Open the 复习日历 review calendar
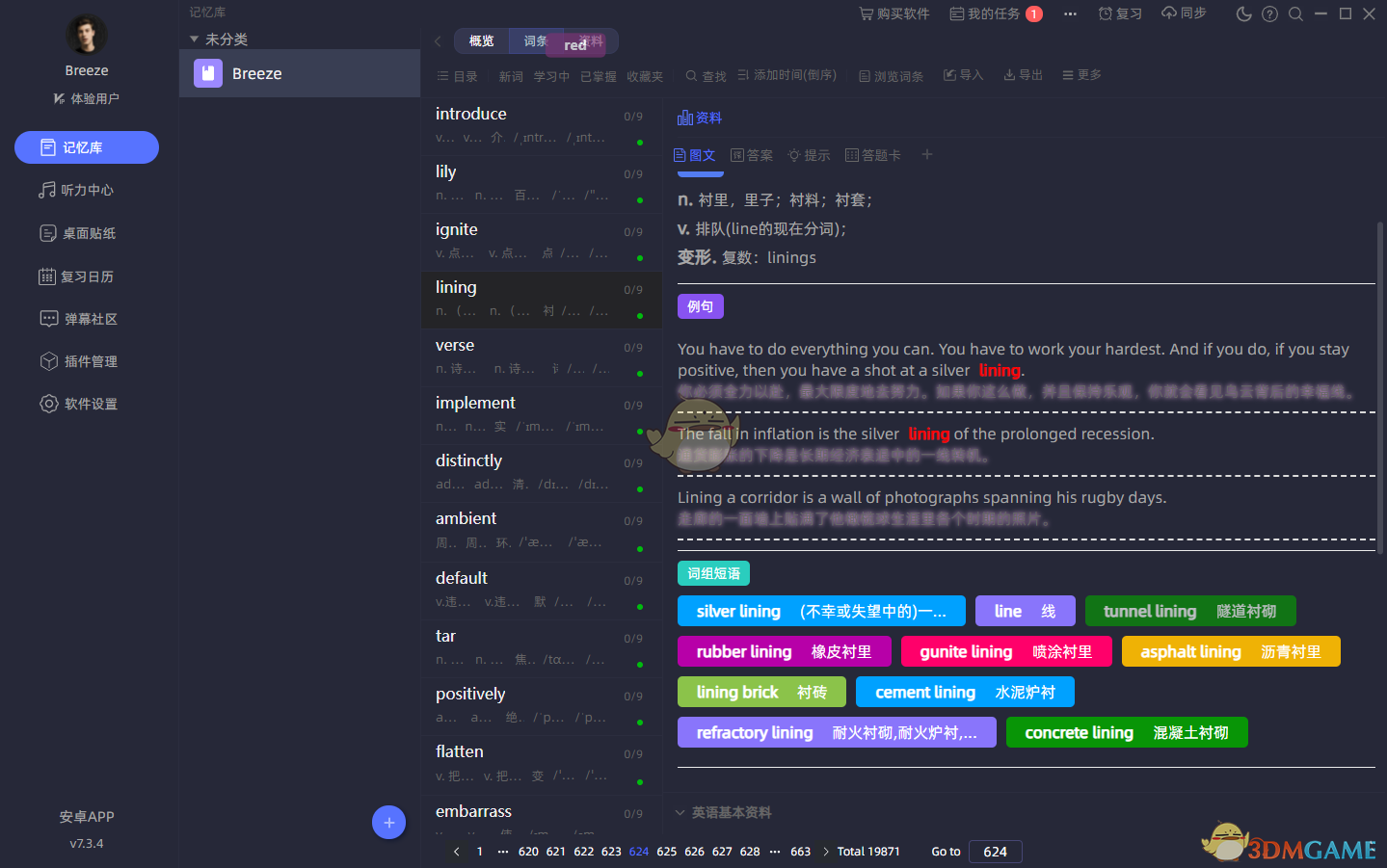 pos(86,276)
